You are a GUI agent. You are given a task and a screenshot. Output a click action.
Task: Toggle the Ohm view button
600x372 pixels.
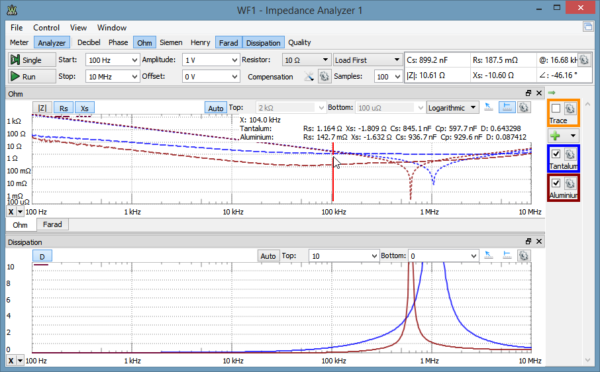(144, 42)
